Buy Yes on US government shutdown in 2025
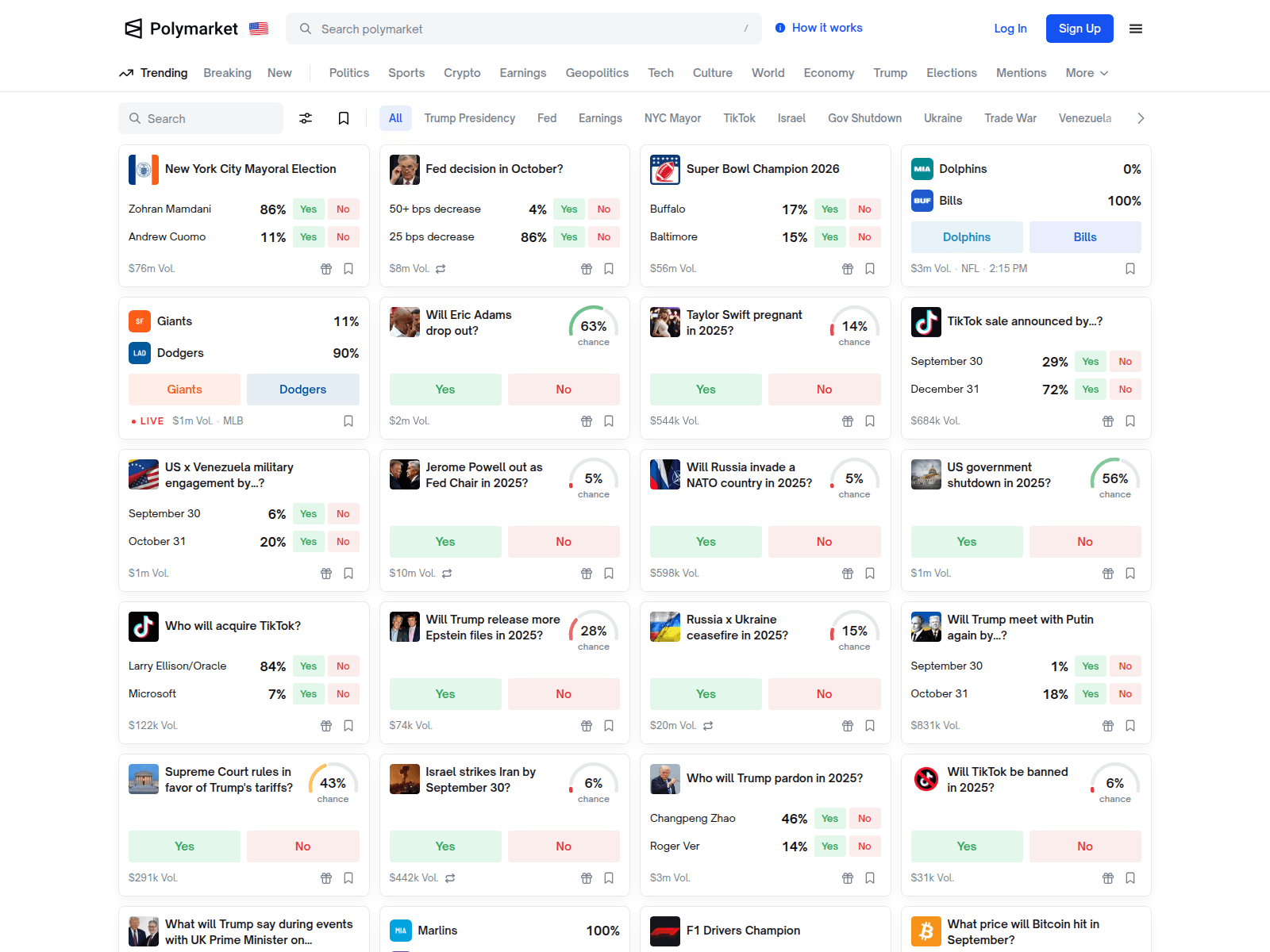1270x952 pixels. click(967, 542)
